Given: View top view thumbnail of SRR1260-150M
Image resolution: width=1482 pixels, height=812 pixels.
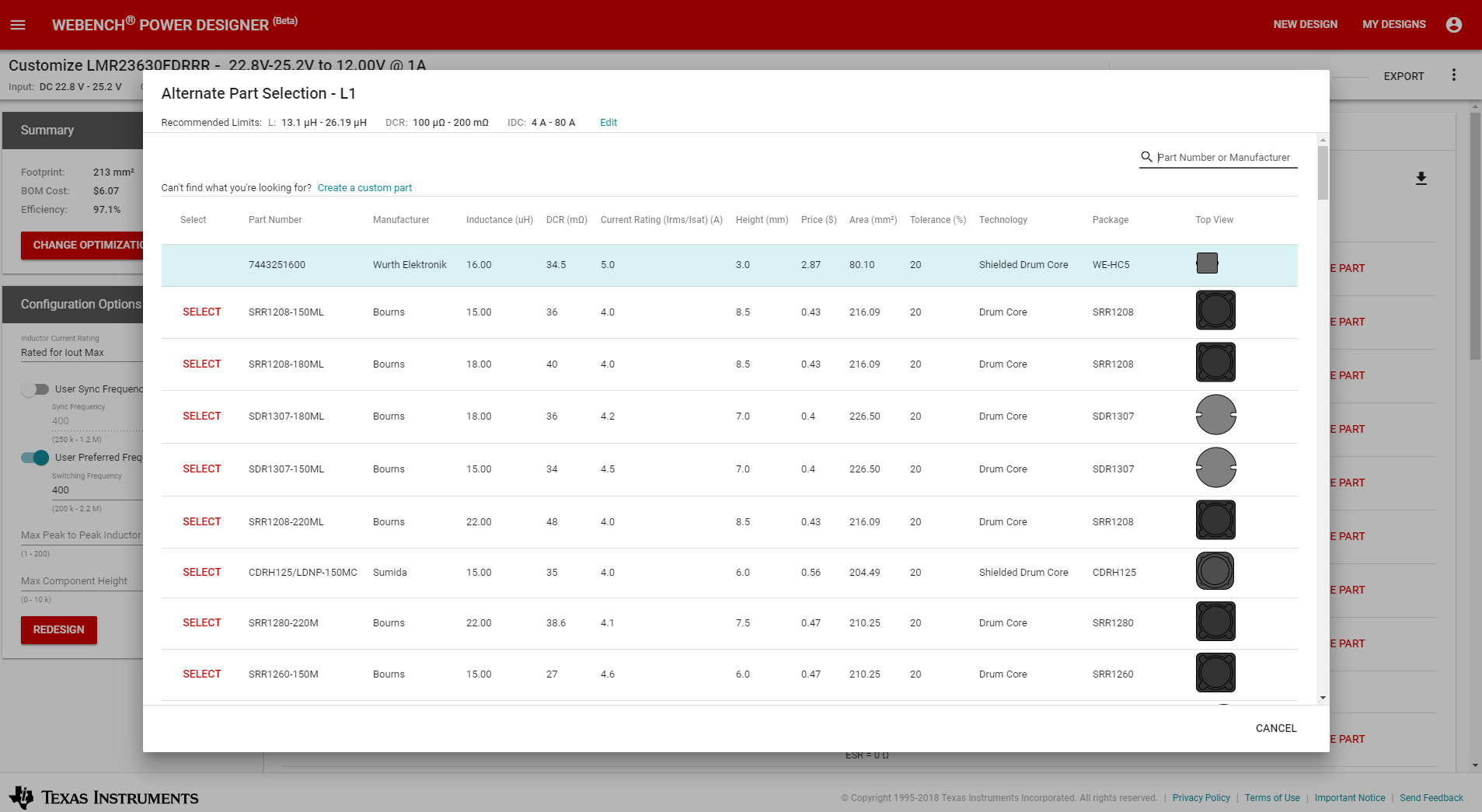Looking at the screenshot, I should click(1215, 673).
